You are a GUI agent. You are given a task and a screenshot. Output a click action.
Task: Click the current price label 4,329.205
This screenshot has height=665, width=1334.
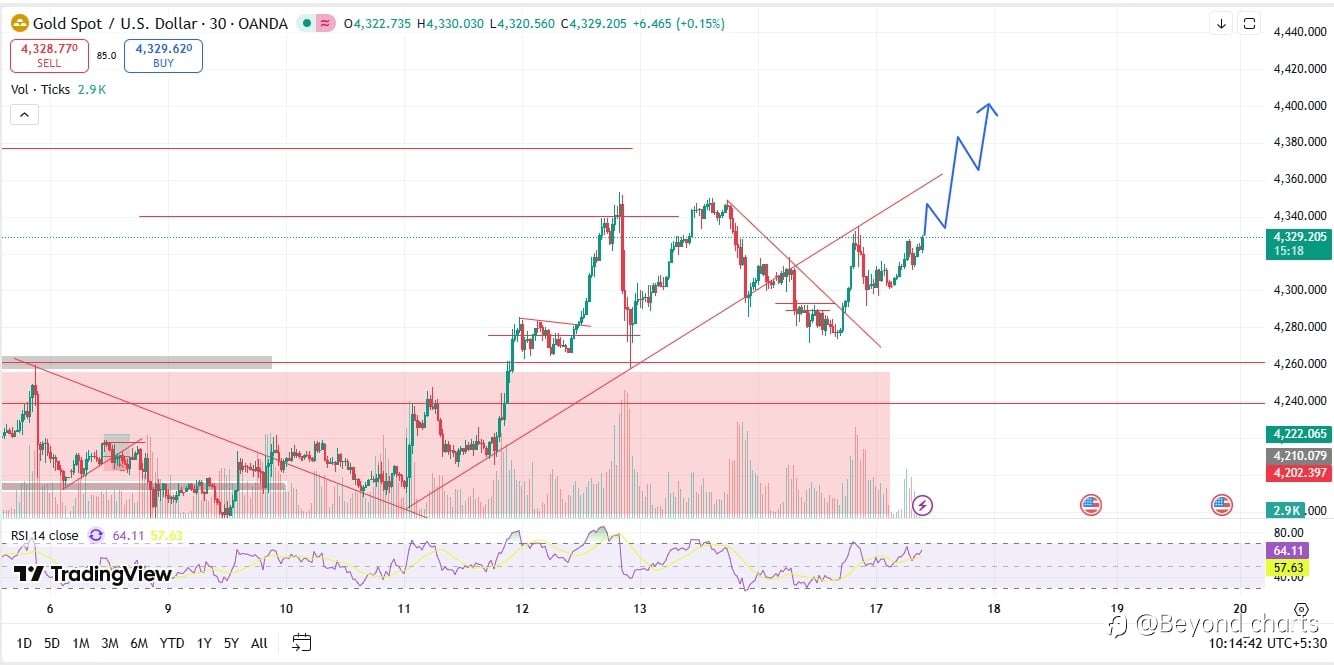click(x=1299, y=237)
